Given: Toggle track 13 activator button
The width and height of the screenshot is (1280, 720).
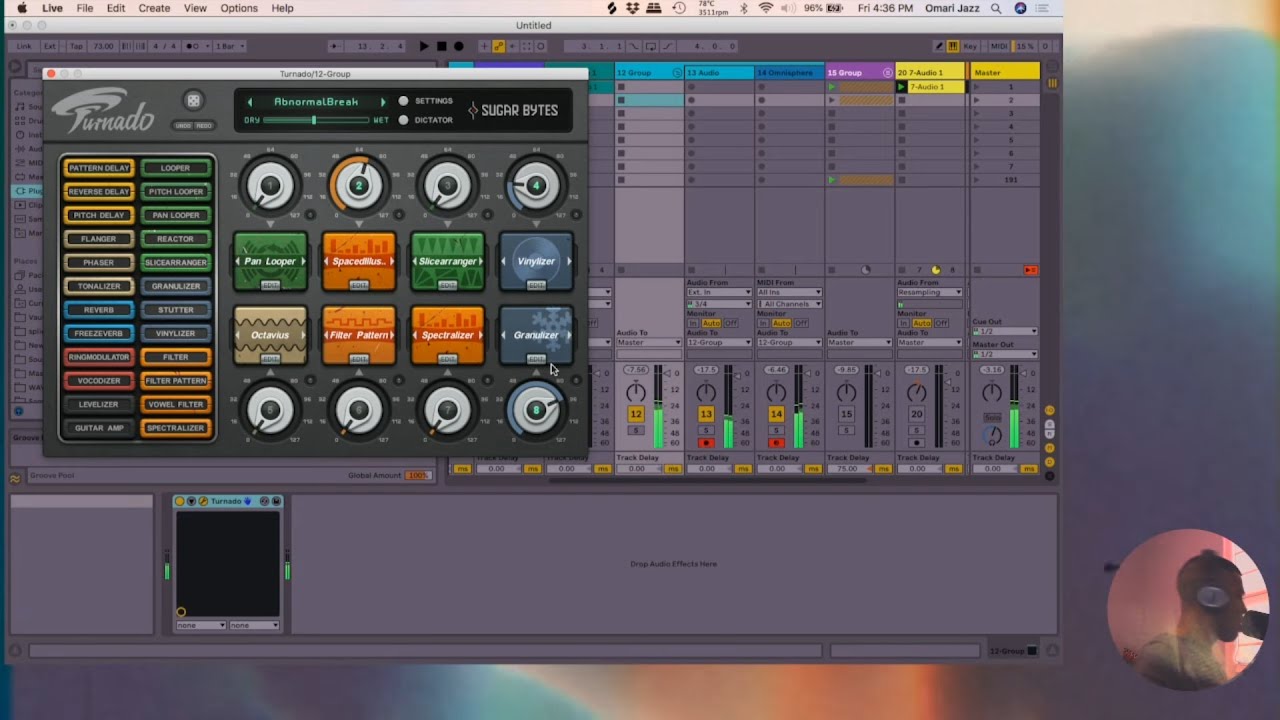Looking at the screenshot, I should [x=706, y=414].
